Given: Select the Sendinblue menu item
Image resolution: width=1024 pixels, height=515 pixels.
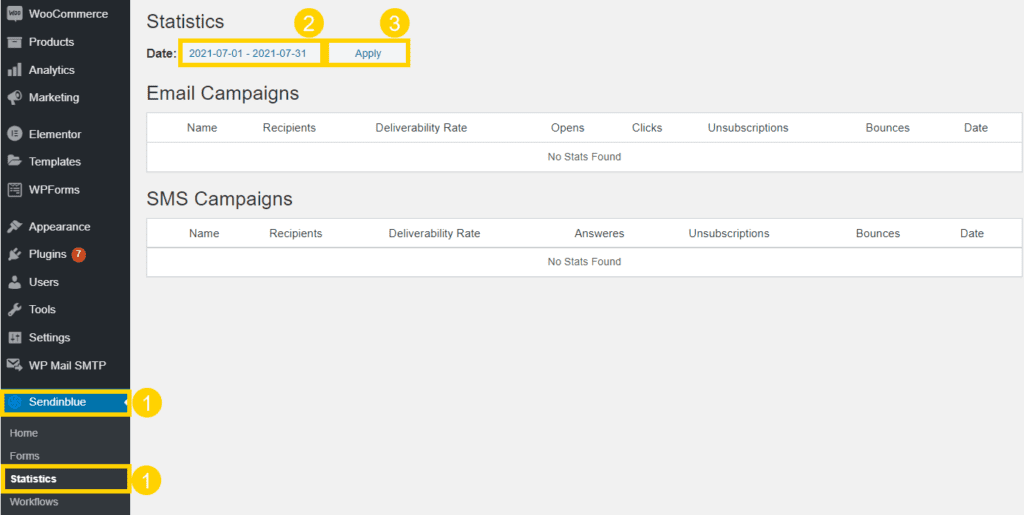Looking at the screenshot, I should [x=65, y=402].
